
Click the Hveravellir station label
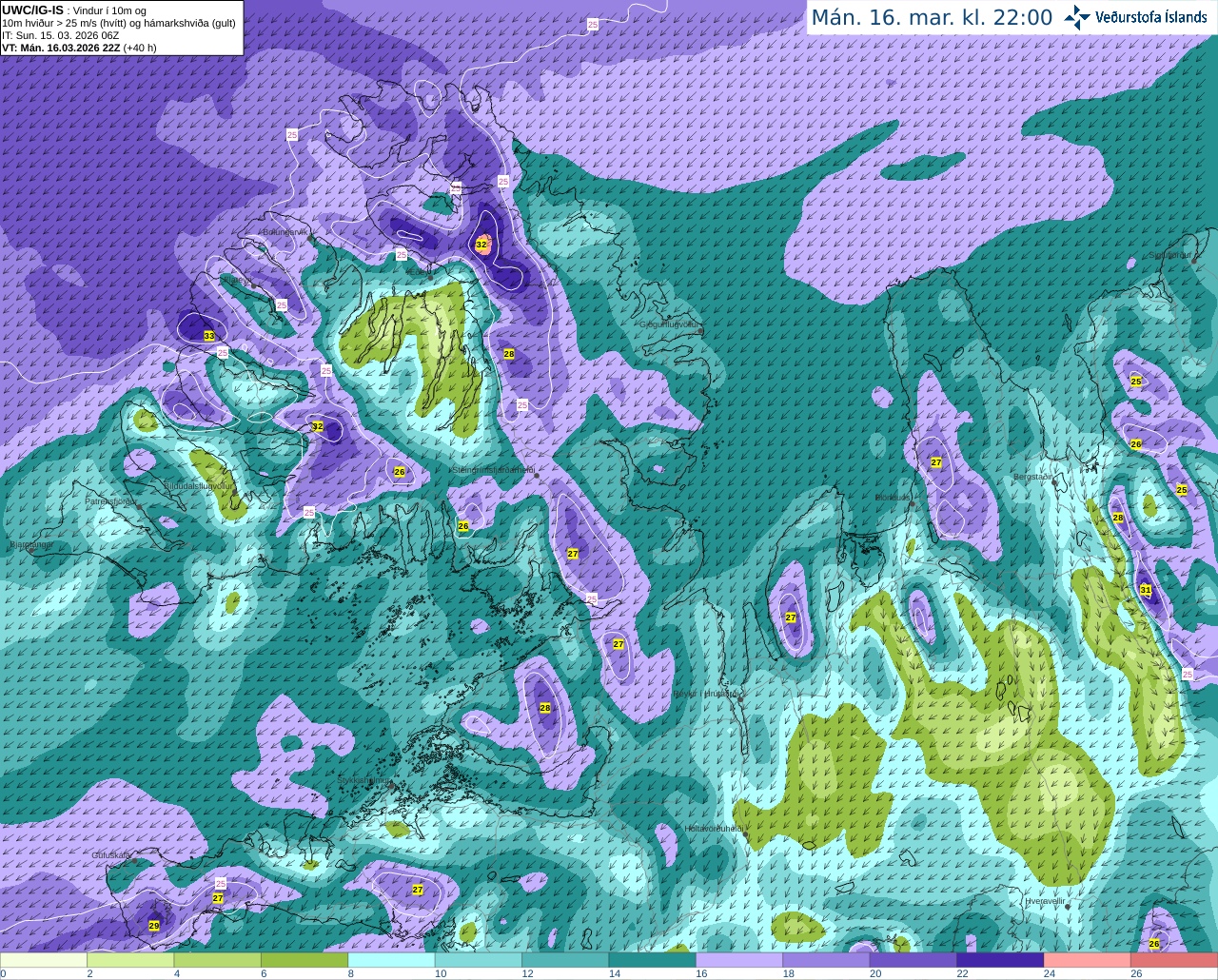point(1045,900)
